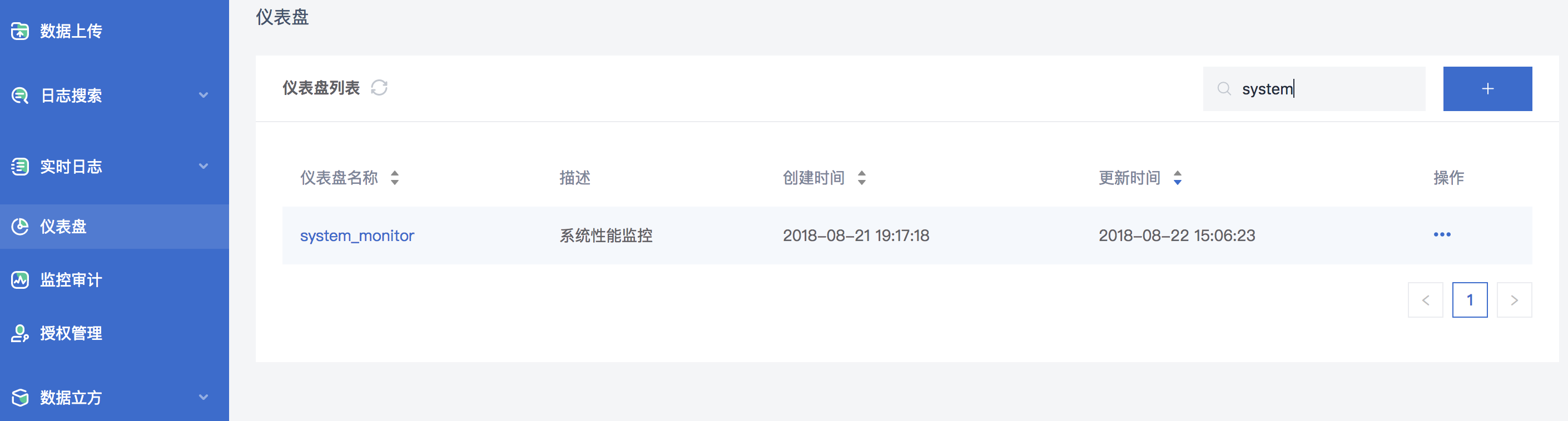Click the 数据上传 upload icon in sidebar
The image size is (1568, 421).
point(20,31)
